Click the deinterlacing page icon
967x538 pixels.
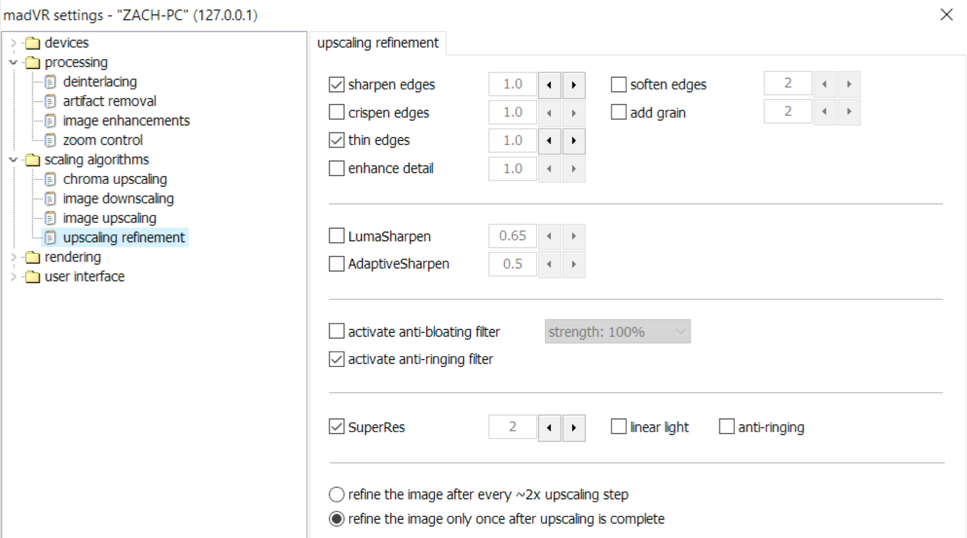pos(50,82)
